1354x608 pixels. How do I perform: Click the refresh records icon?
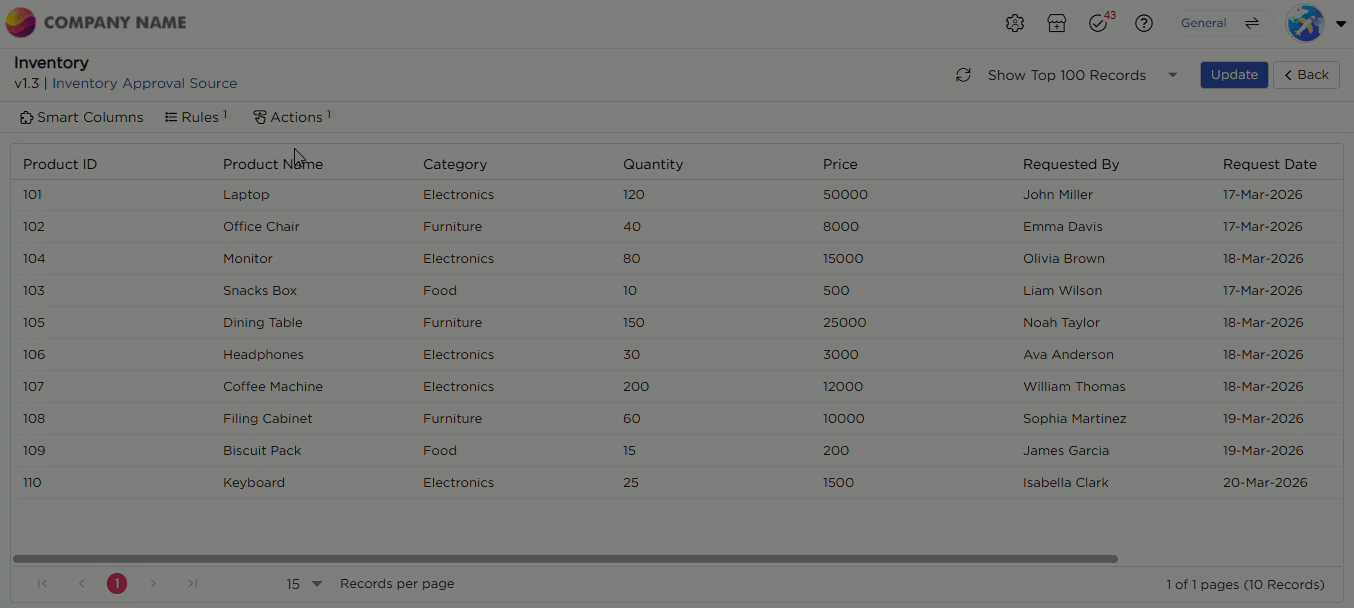pyautogui.click(x=963, y=75)
